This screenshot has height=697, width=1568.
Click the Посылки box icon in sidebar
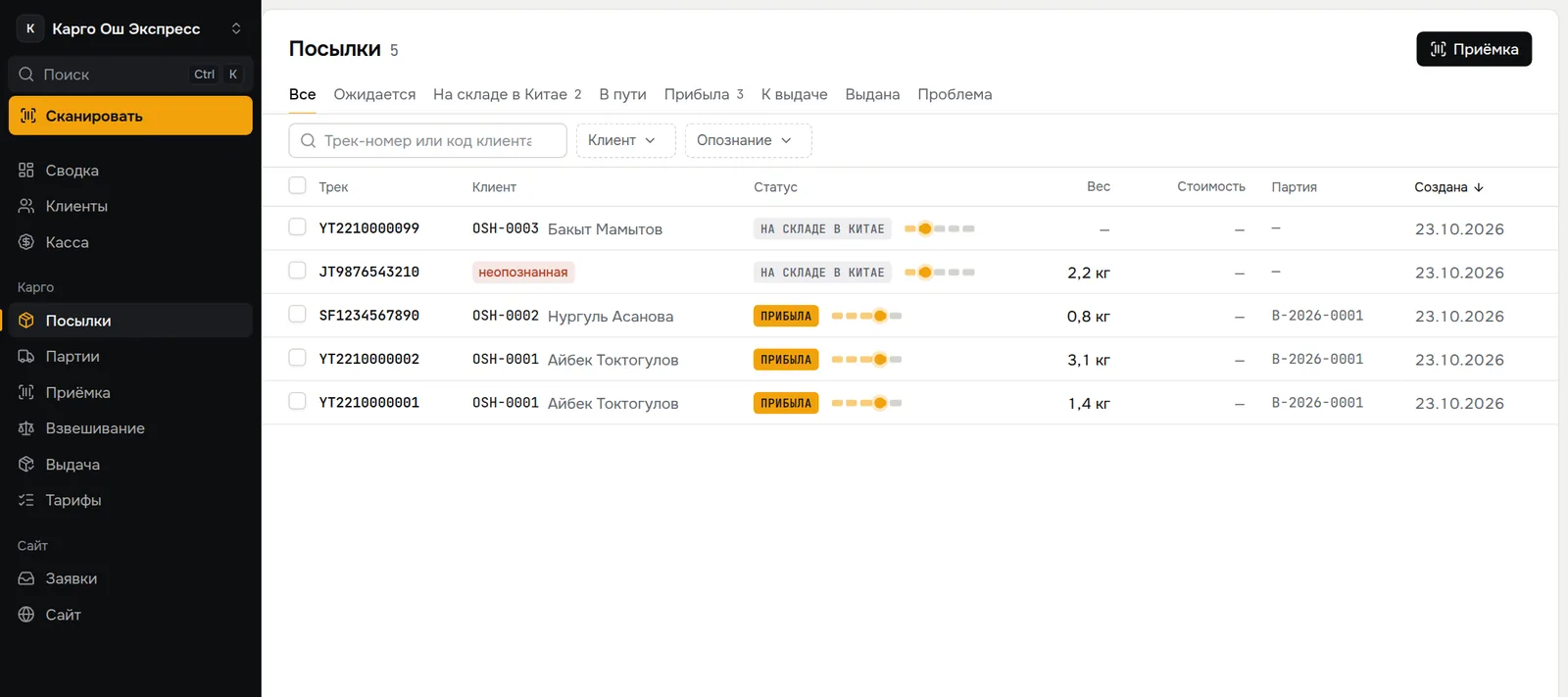26,321
